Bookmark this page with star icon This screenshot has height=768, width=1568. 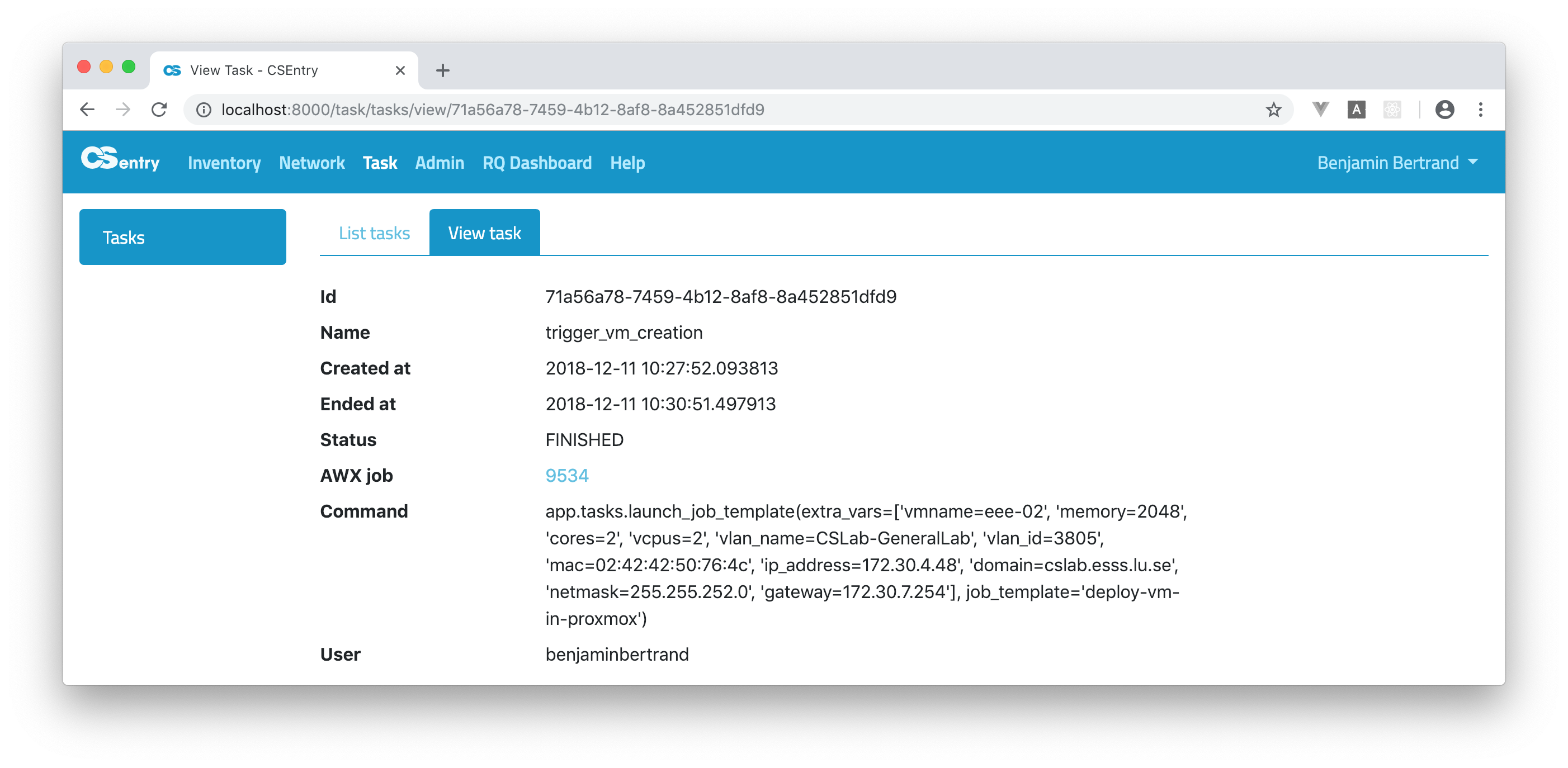click(1273, 110)
